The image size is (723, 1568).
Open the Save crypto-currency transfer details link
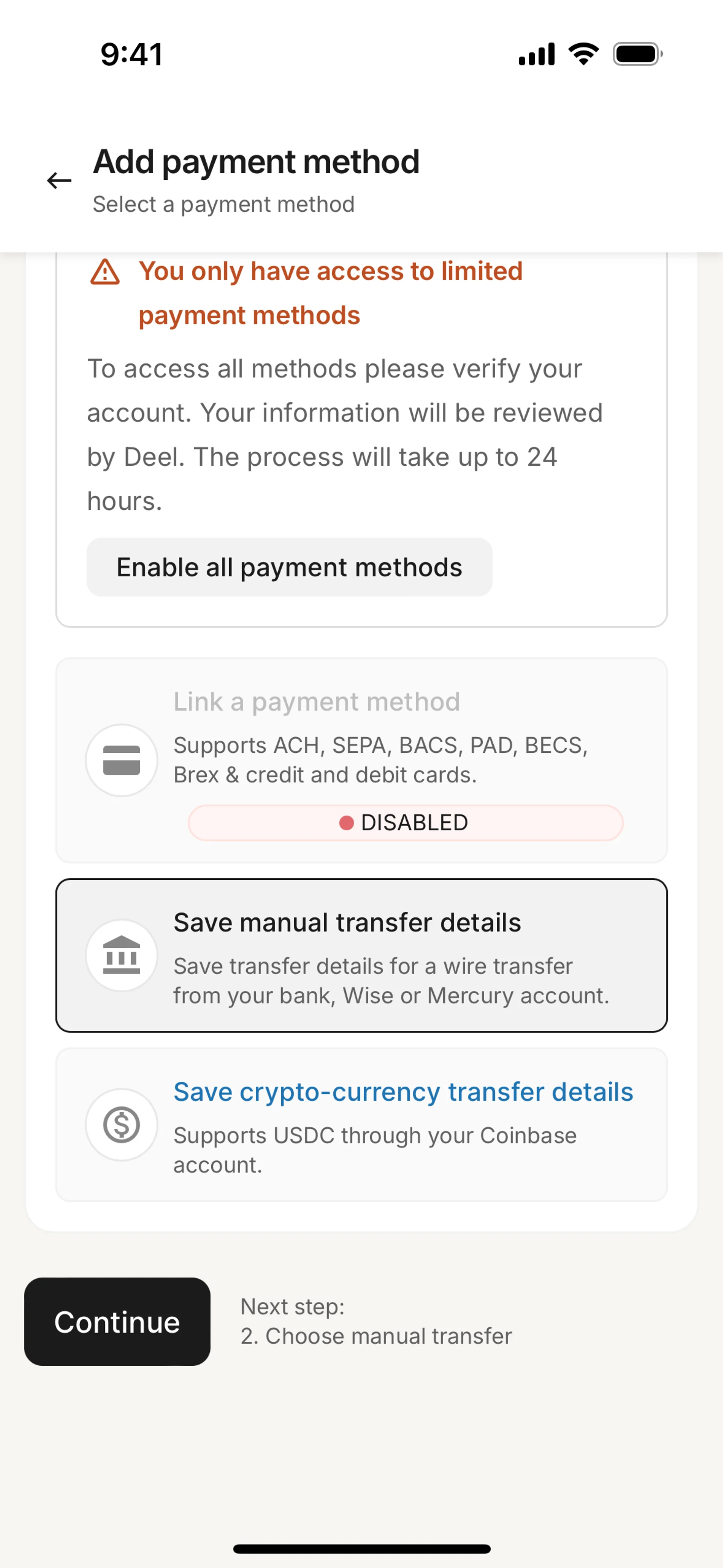403,1091
